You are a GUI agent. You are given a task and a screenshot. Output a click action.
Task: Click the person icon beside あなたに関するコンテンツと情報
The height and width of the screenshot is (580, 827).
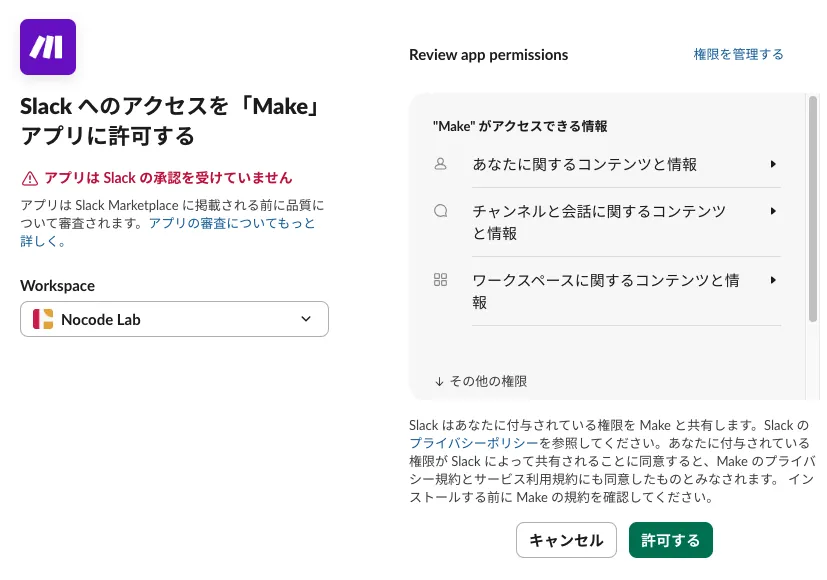[x=440, y=164]
